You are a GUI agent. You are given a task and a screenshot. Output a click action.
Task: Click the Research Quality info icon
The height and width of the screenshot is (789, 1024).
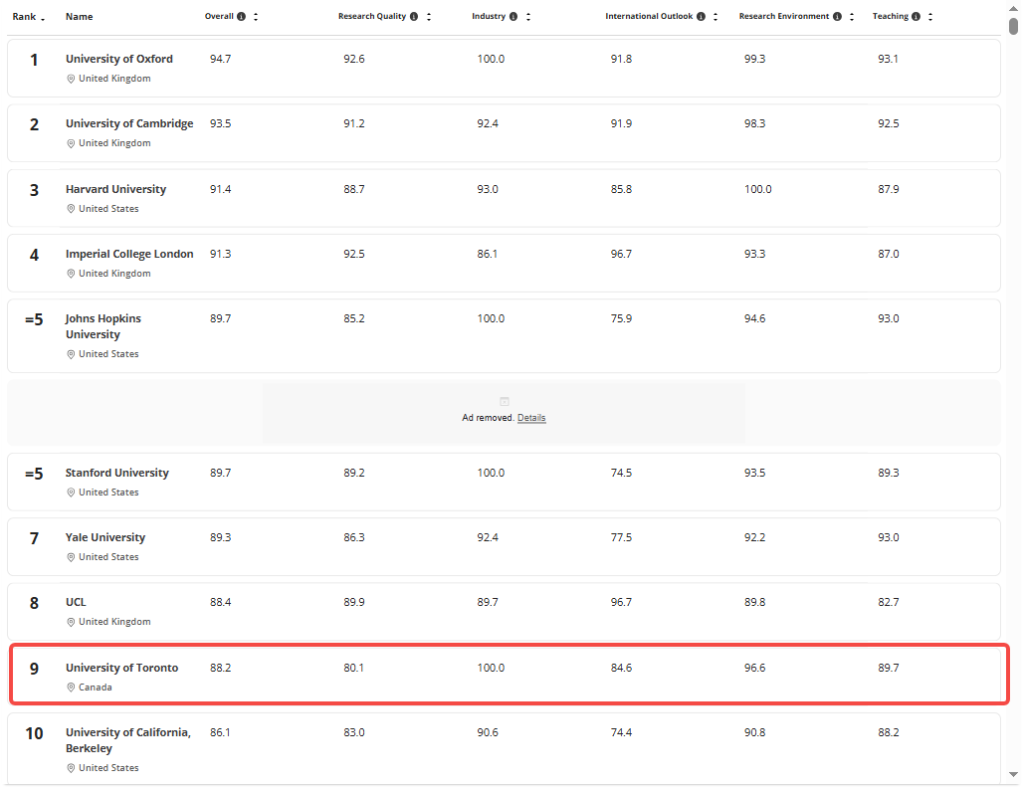(414, 17)
